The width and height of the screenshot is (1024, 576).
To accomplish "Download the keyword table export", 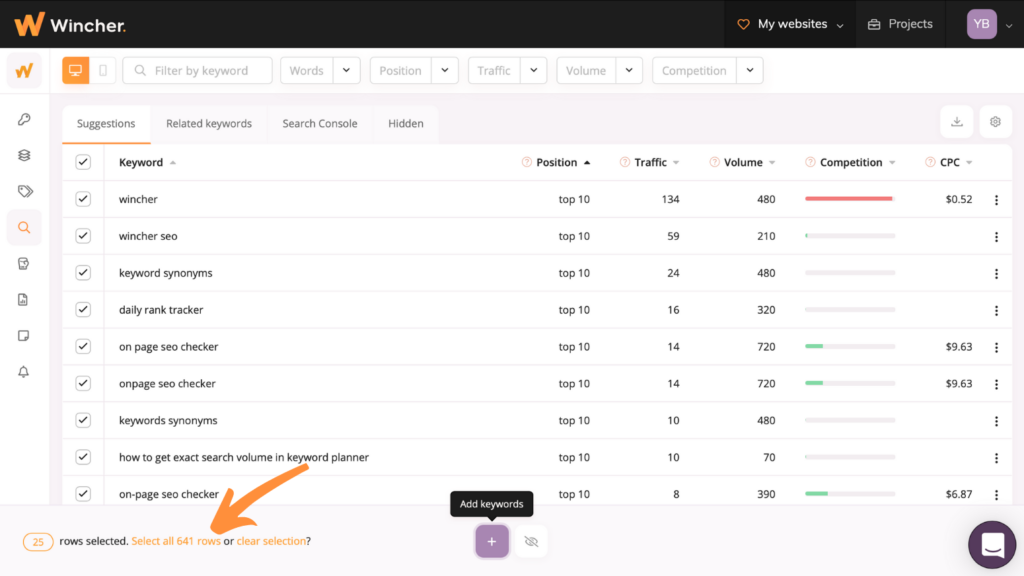I will click(x=957, y=122).
